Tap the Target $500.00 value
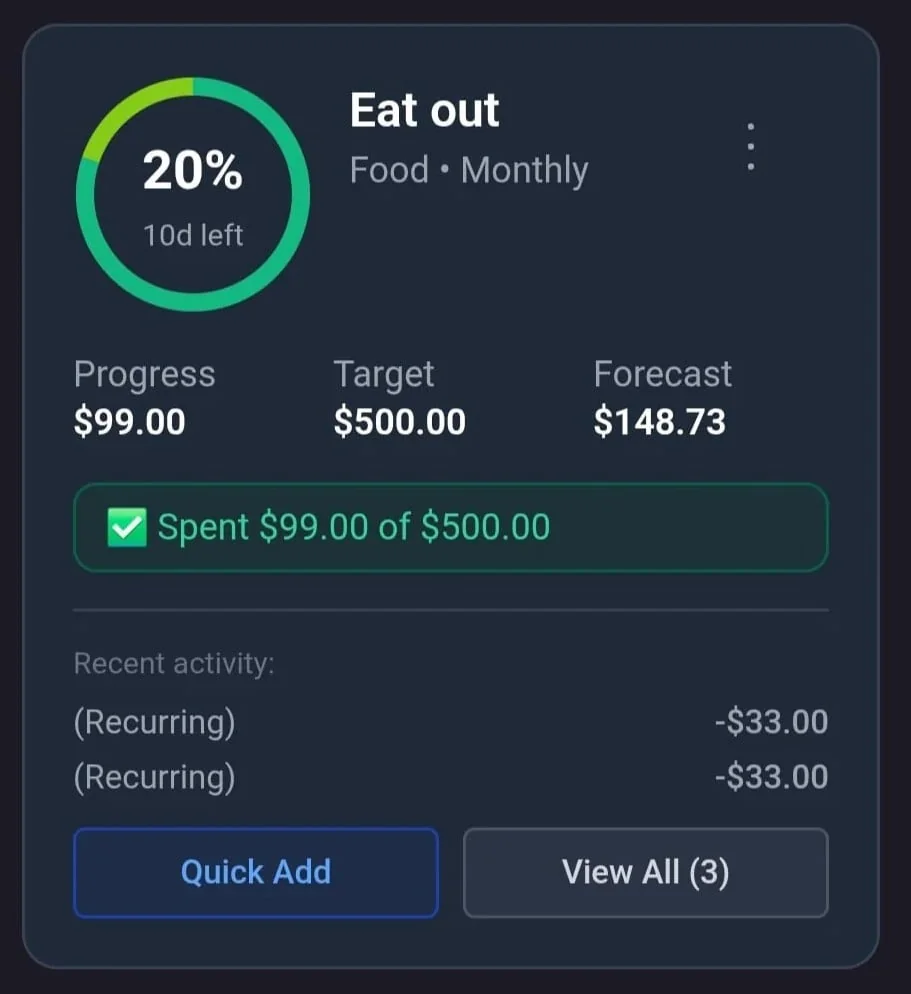Viewport: 911px width, 994px height. coord(399,421)
